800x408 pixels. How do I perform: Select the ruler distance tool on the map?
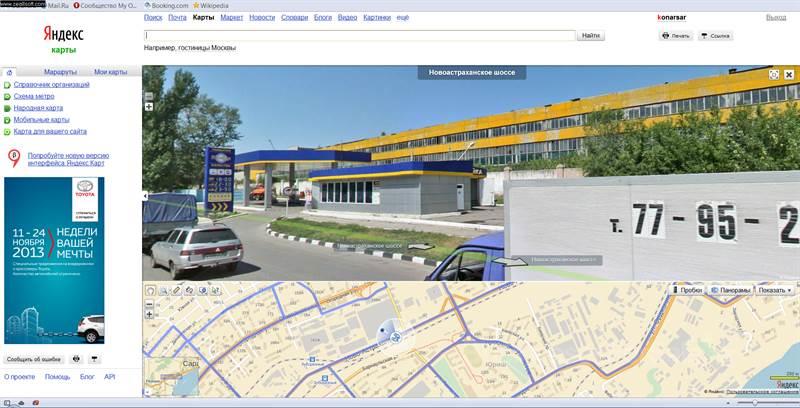point(177,290)
